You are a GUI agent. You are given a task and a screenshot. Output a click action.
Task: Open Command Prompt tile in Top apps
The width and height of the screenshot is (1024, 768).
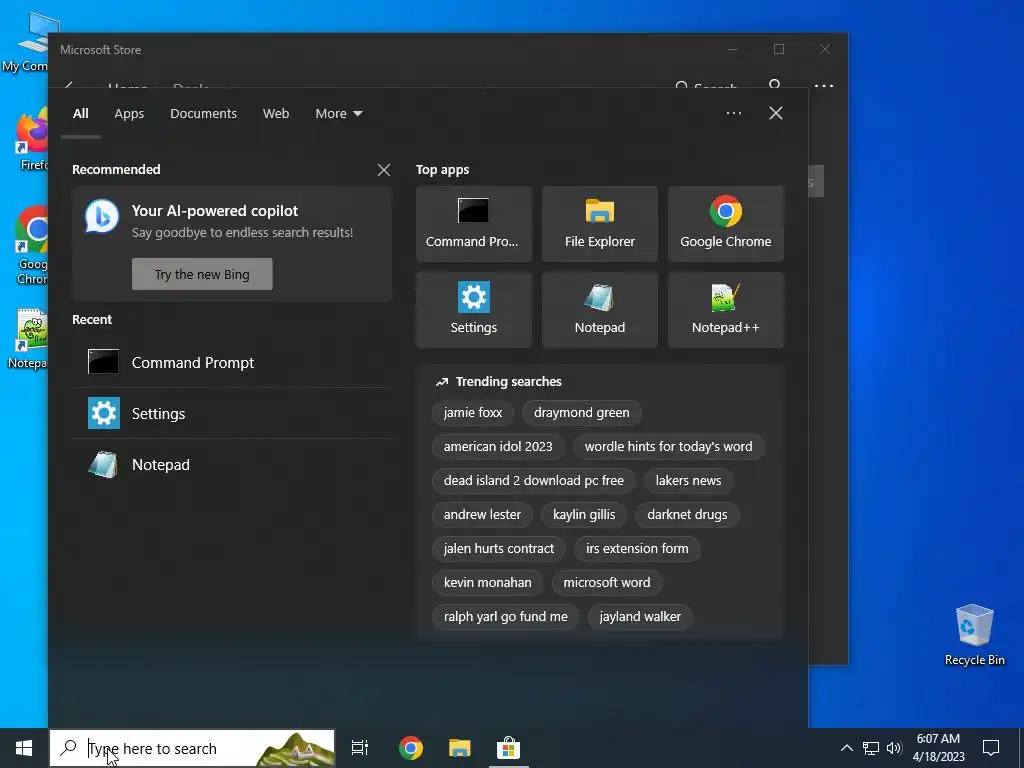point(473,224)
